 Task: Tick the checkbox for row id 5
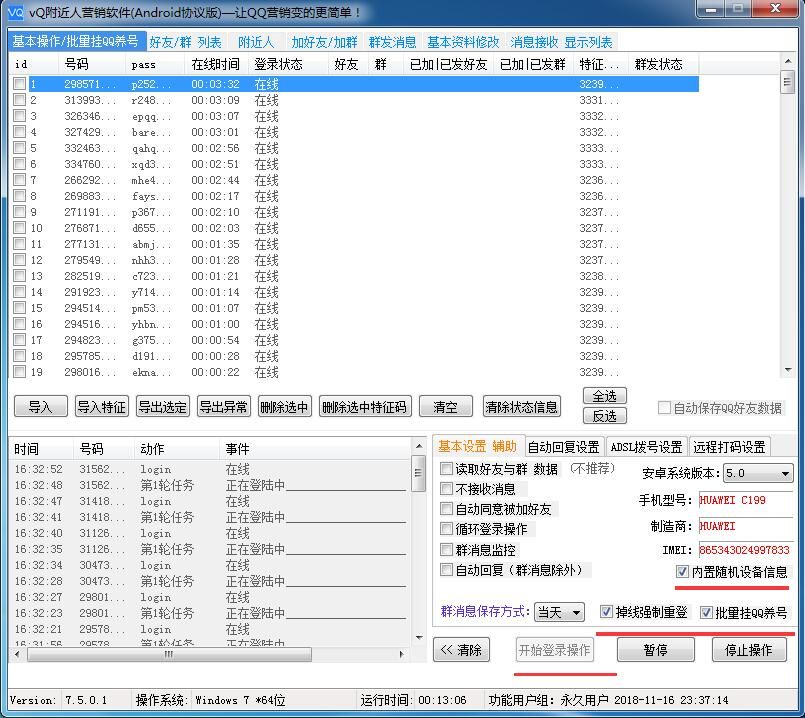pos(20,148)
